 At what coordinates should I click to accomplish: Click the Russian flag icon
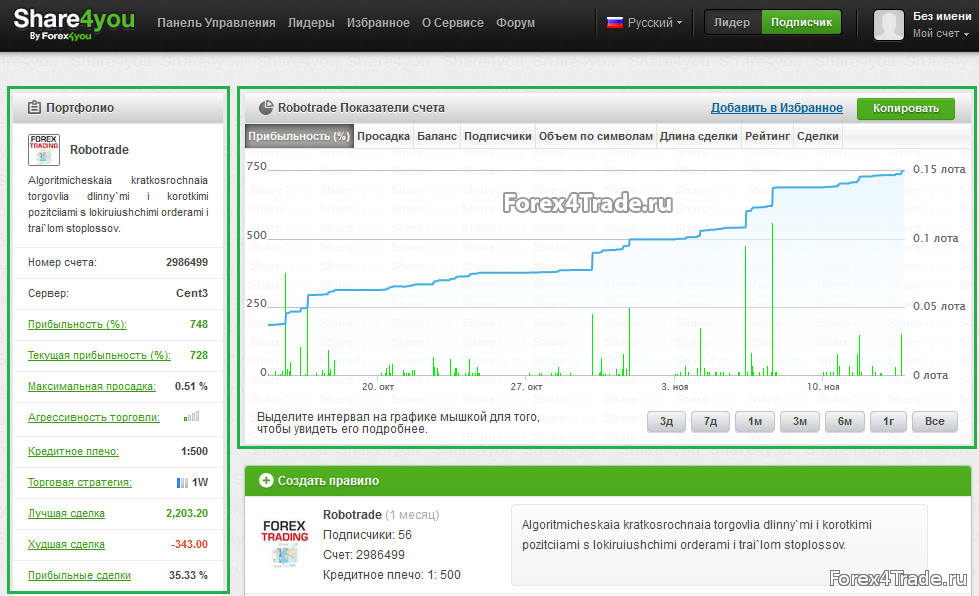[615, 22]
